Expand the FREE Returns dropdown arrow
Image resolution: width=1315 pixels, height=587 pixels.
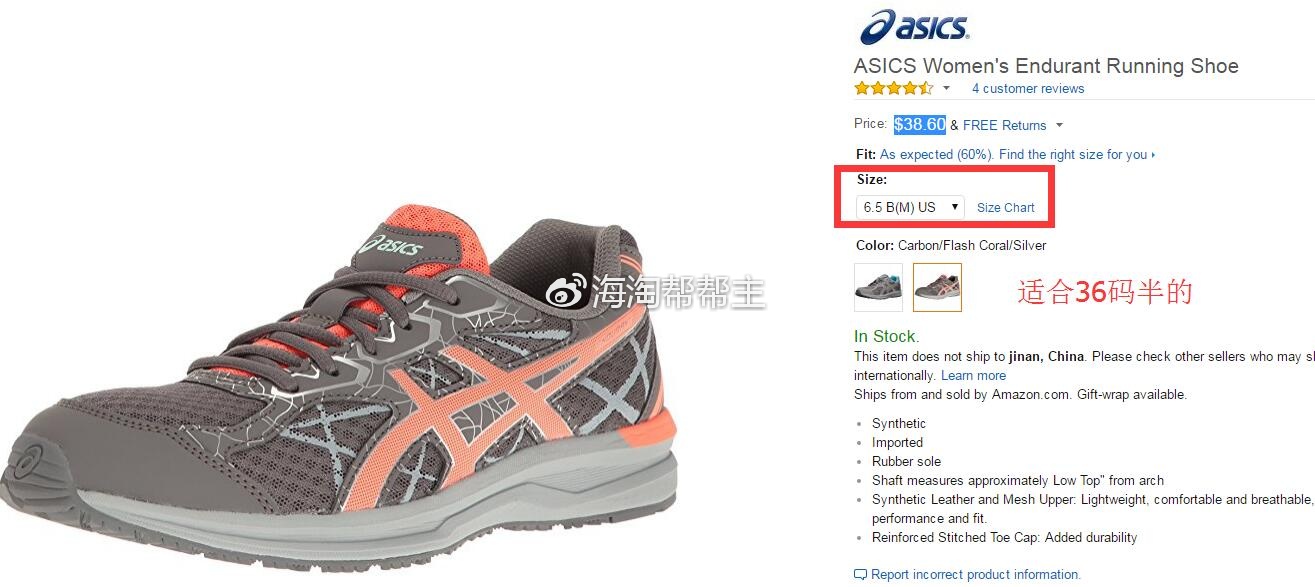pos(1059,125)
